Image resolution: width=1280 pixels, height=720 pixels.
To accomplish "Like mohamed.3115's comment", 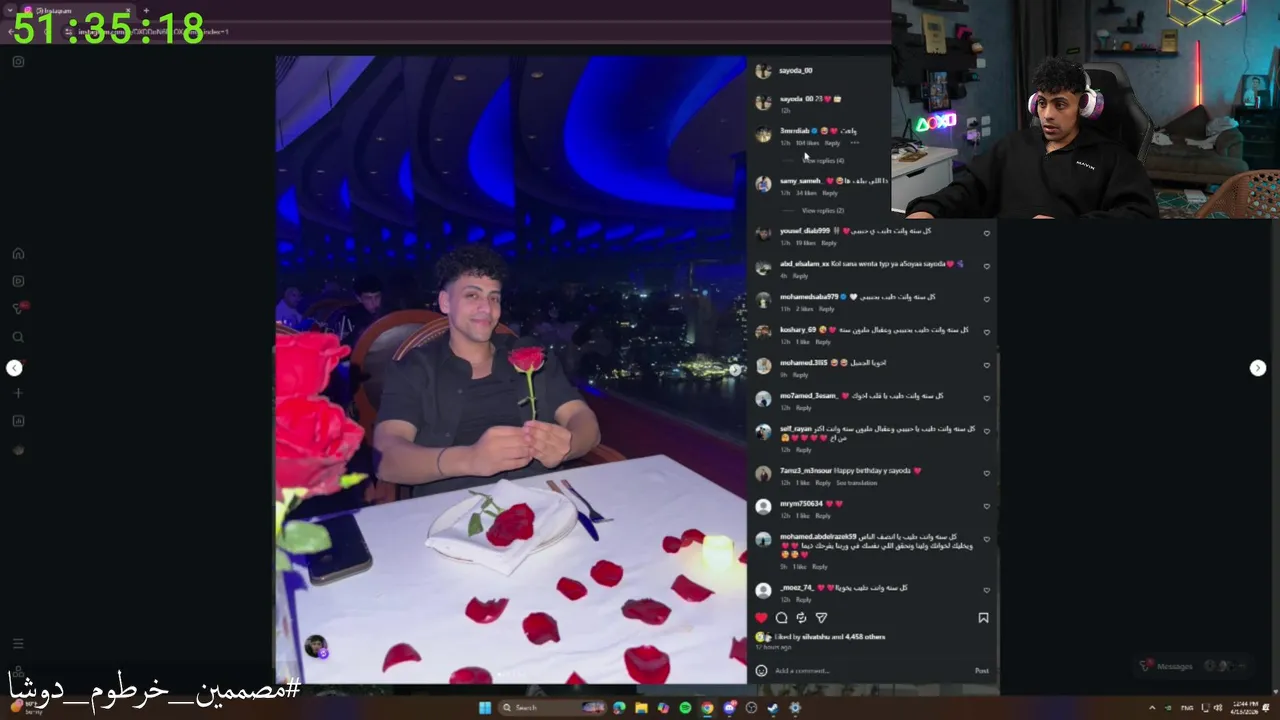I will (986, 365).
